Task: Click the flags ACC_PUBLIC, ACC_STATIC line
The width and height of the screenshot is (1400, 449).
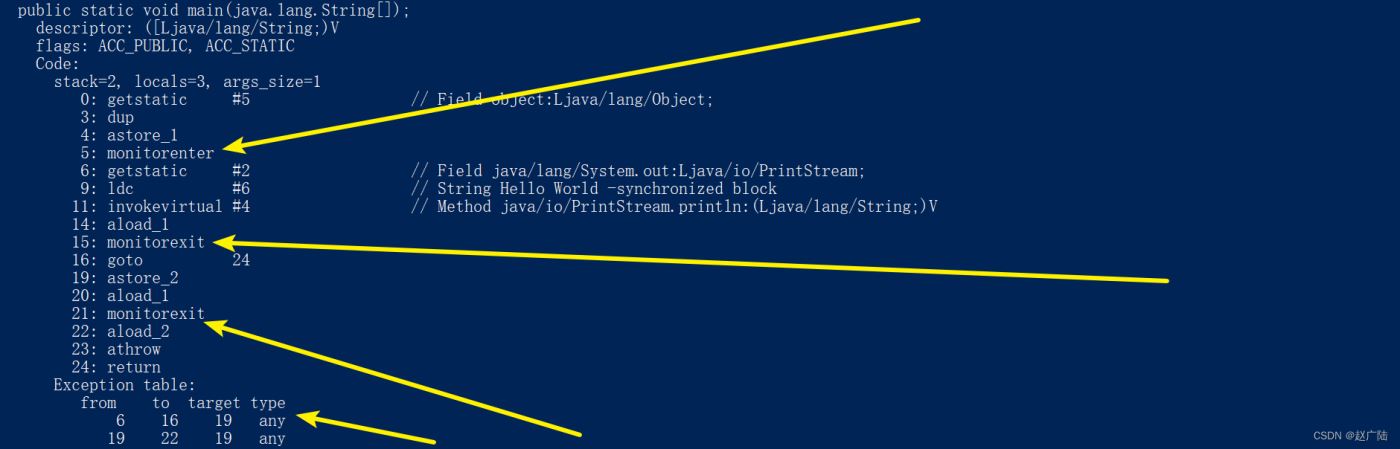Action: click(x=165, y=46)
